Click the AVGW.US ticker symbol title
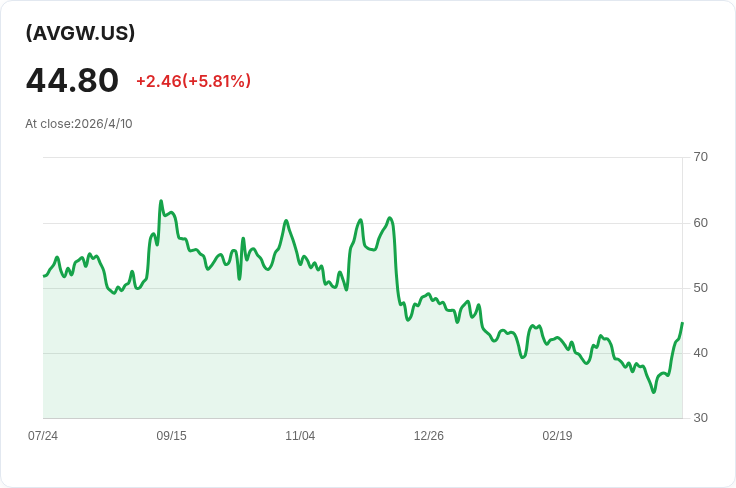Screen dimensions: 736x488 pos(80,33)
